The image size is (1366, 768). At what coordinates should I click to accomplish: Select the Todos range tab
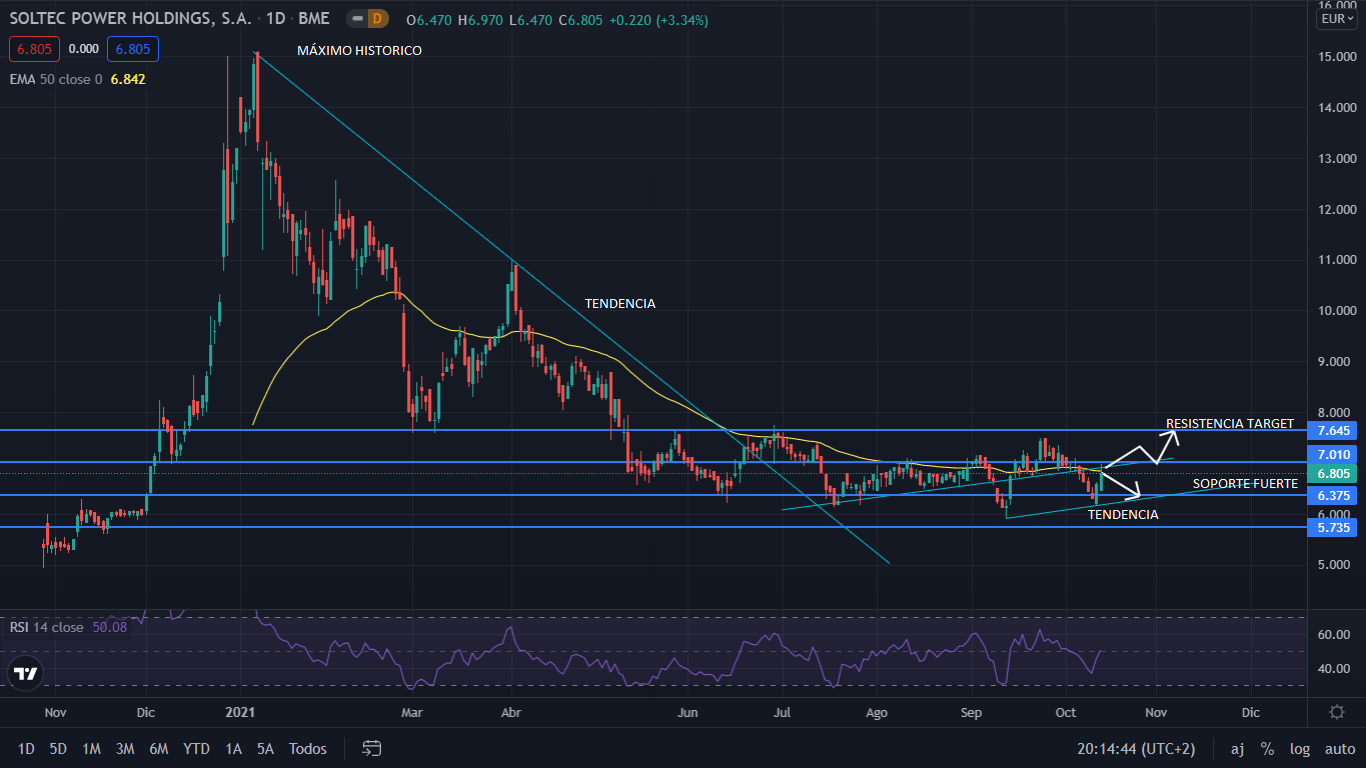[x=308, y=748]
